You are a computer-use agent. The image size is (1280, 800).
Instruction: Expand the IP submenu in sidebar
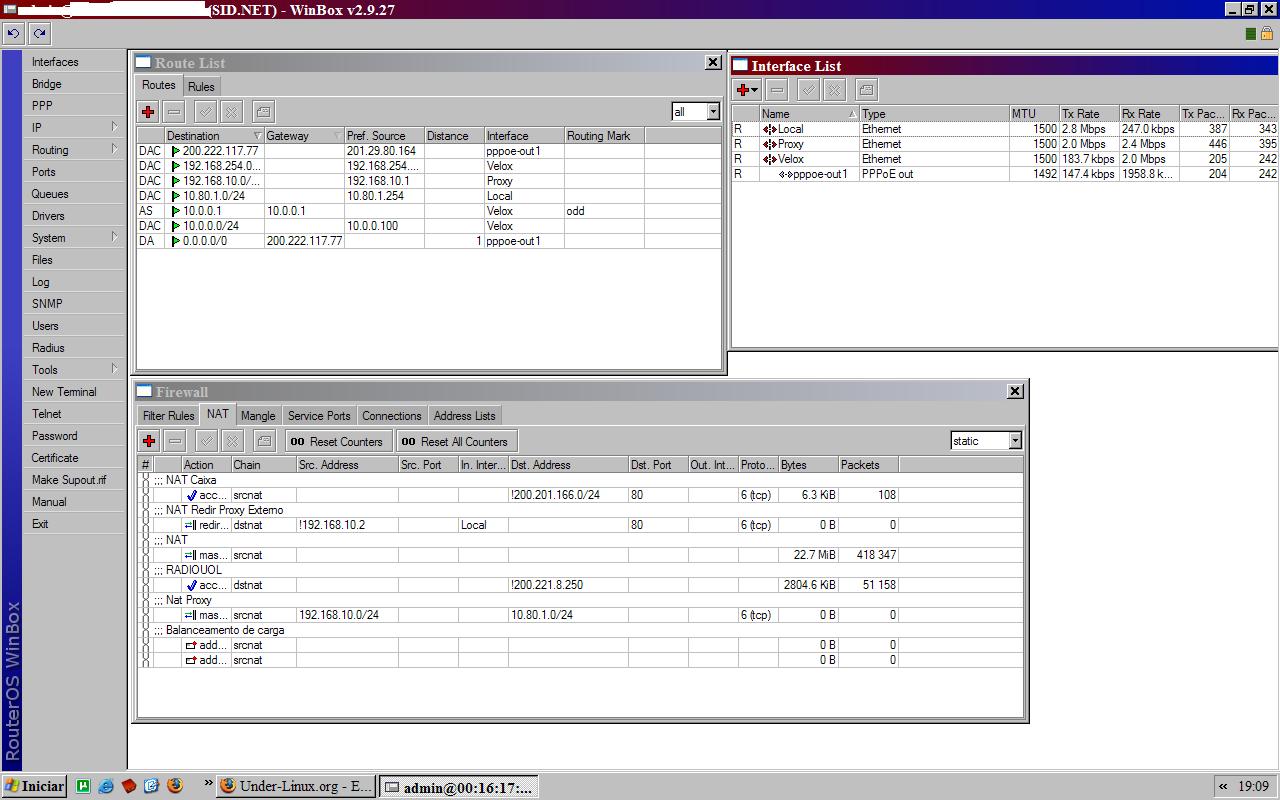(114, 127)
